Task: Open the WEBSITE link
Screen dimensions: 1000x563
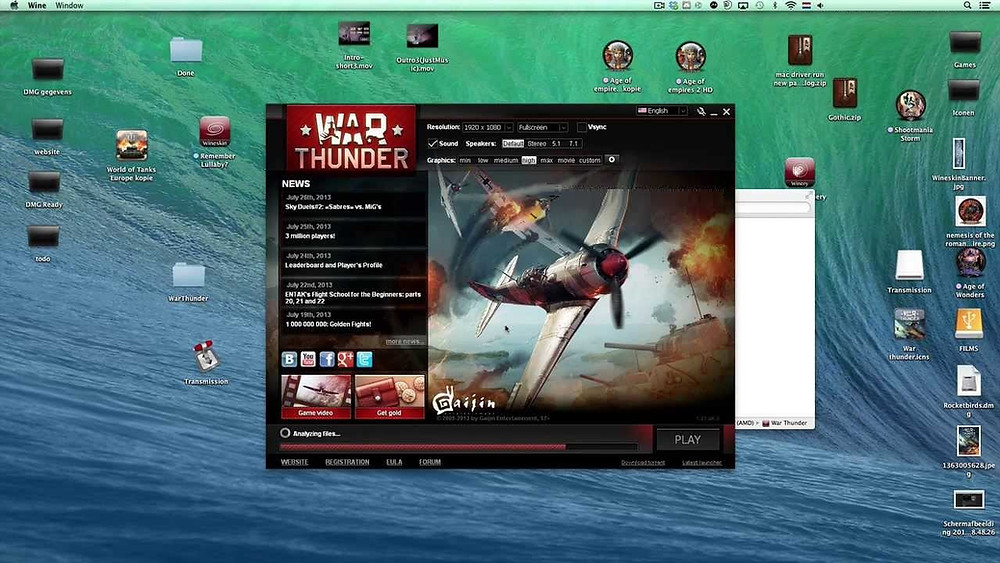Action: (x=295, y=462)
